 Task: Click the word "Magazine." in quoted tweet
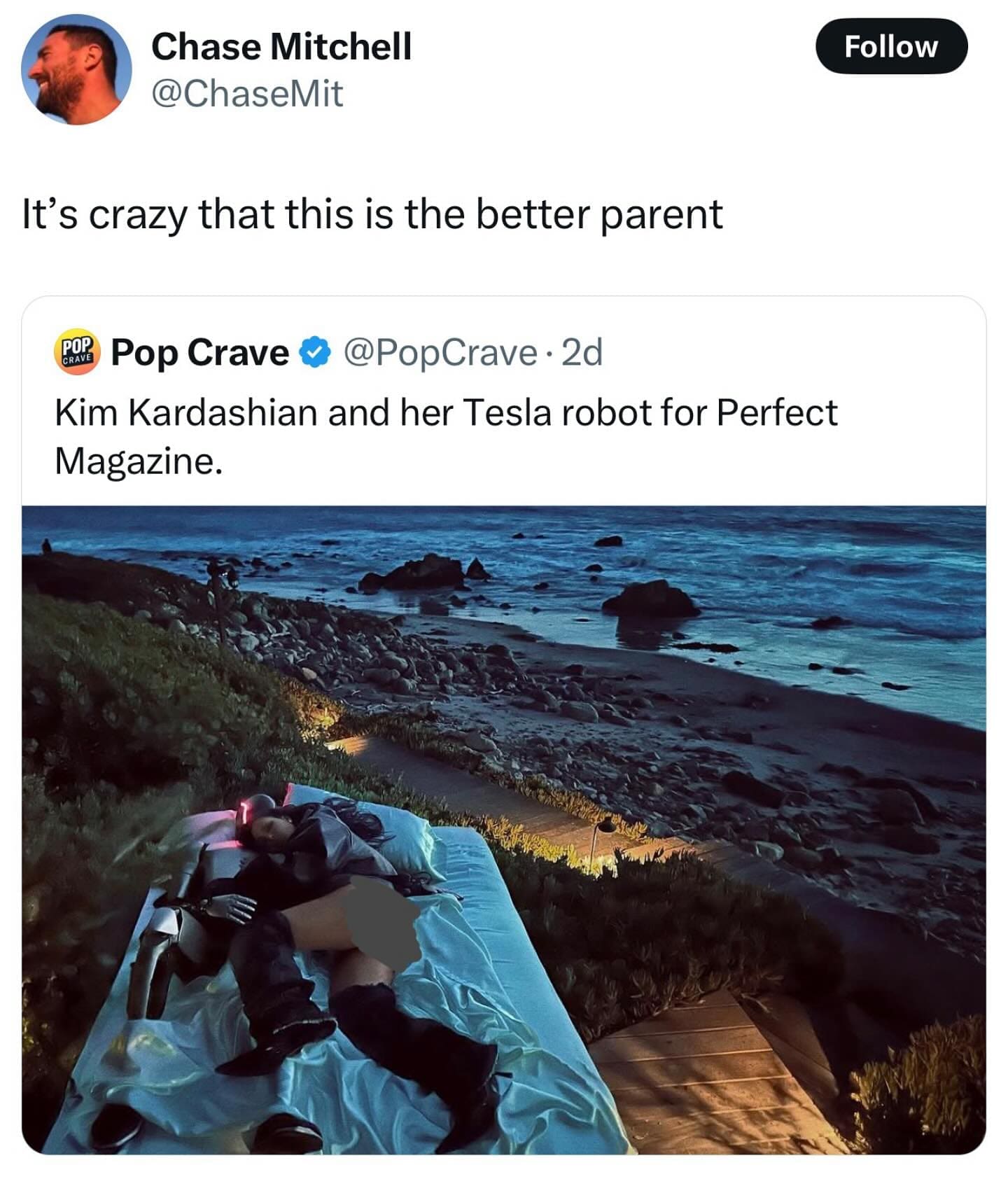139,461
